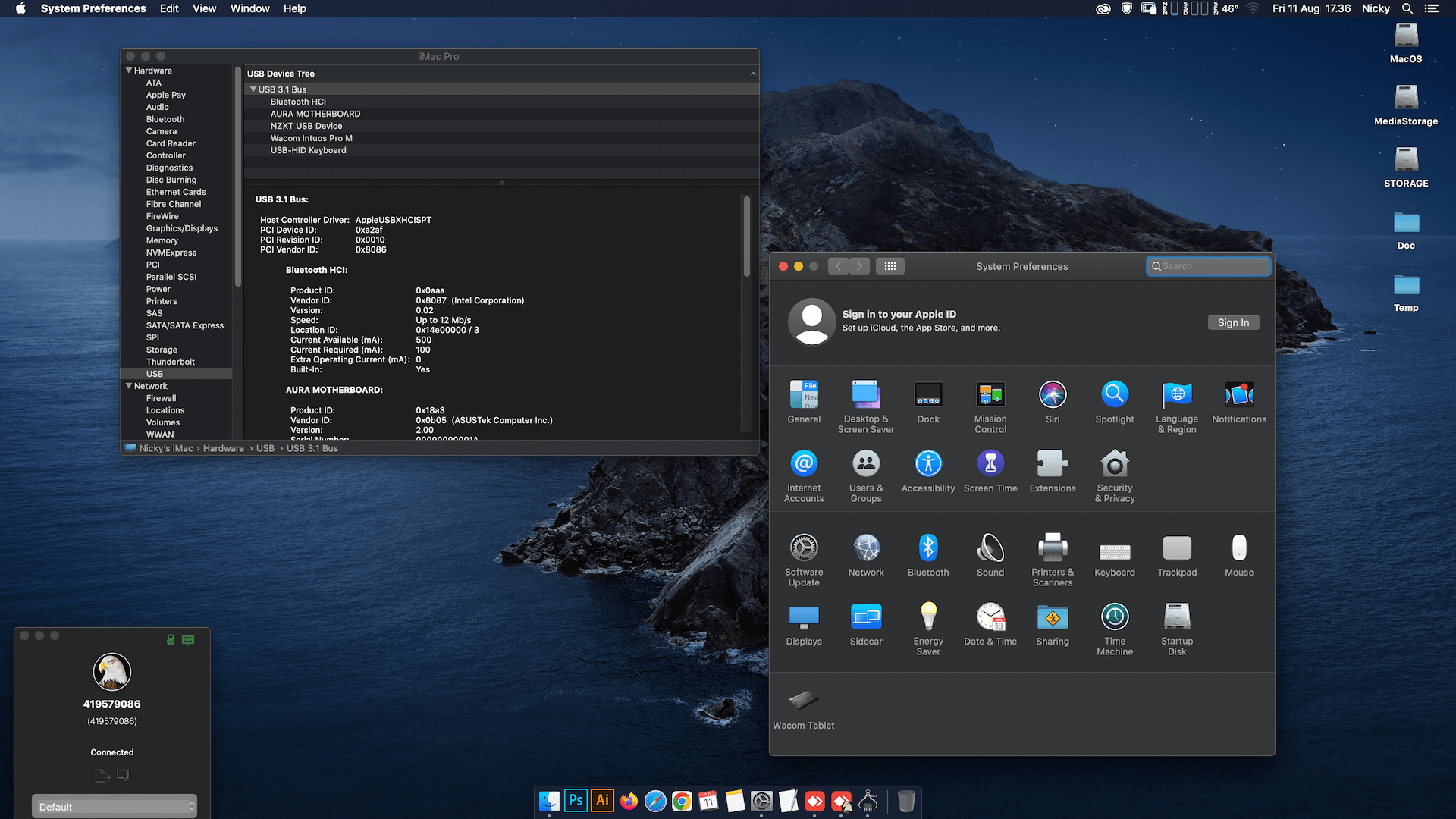The width and height of the screenshot is (1456, 819).
Task: Collapse the Hardware section in sidebar
Action: [129, 71]
